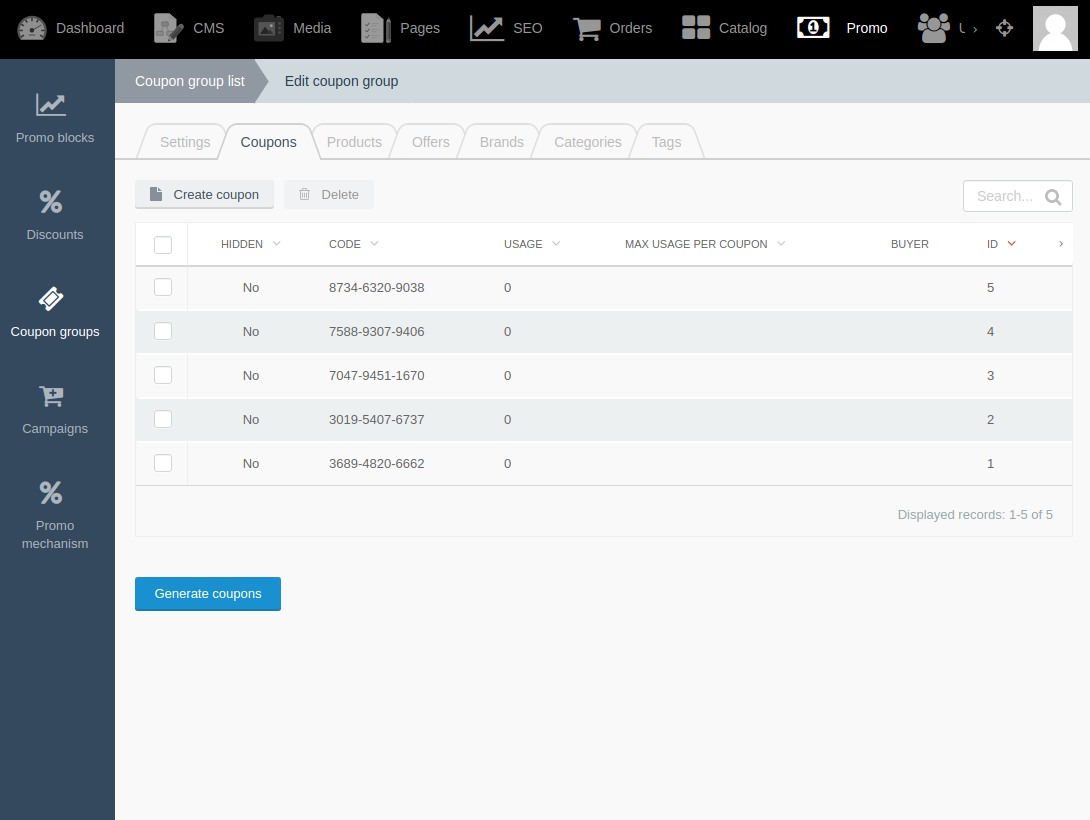The height and width of the screenshot is (820, 1090).
Task: Open the Catalog grid icon
Action: coord(696,28)
